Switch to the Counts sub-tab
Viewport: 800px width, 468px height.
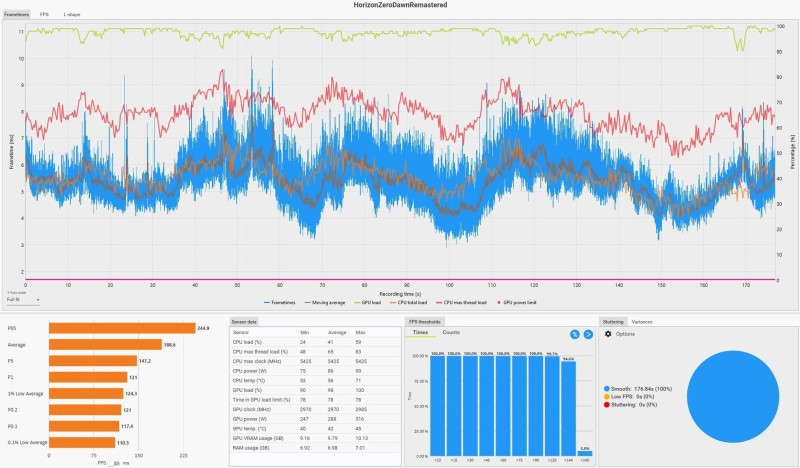pyautogui.click(x=451, y=333)
